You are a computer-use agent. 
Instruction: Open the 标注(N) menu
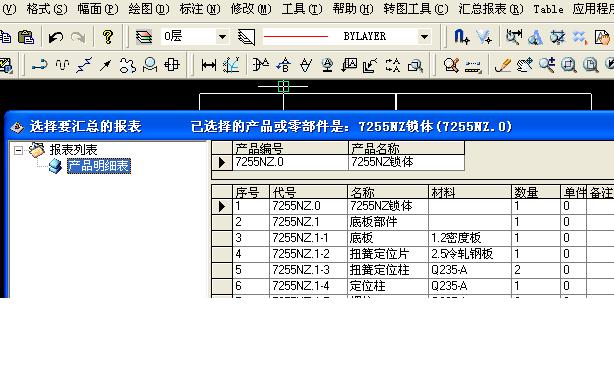point(200,9)
